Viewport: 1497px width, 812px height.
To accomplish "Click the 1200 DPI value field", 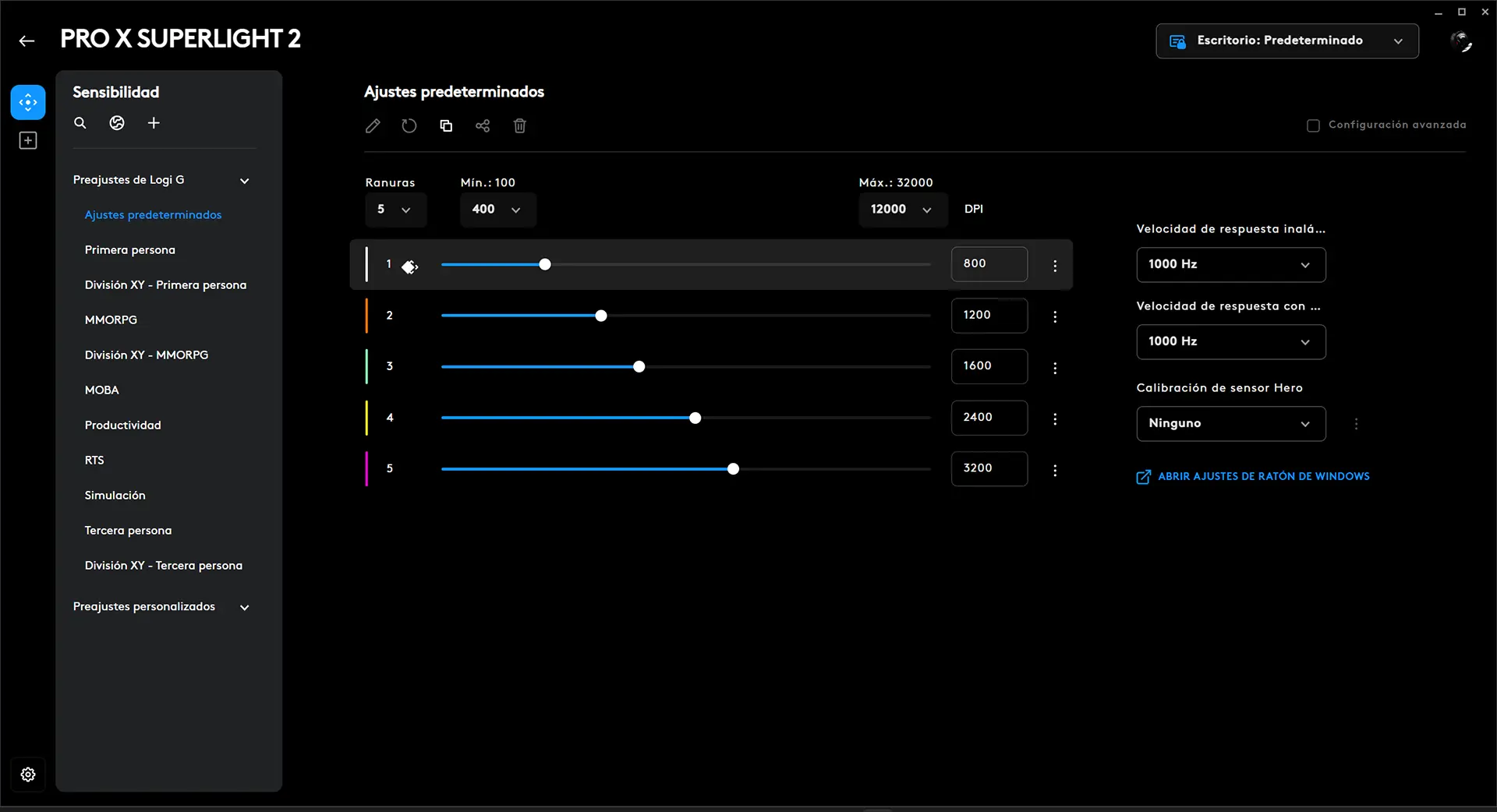I will coord(989,316).
